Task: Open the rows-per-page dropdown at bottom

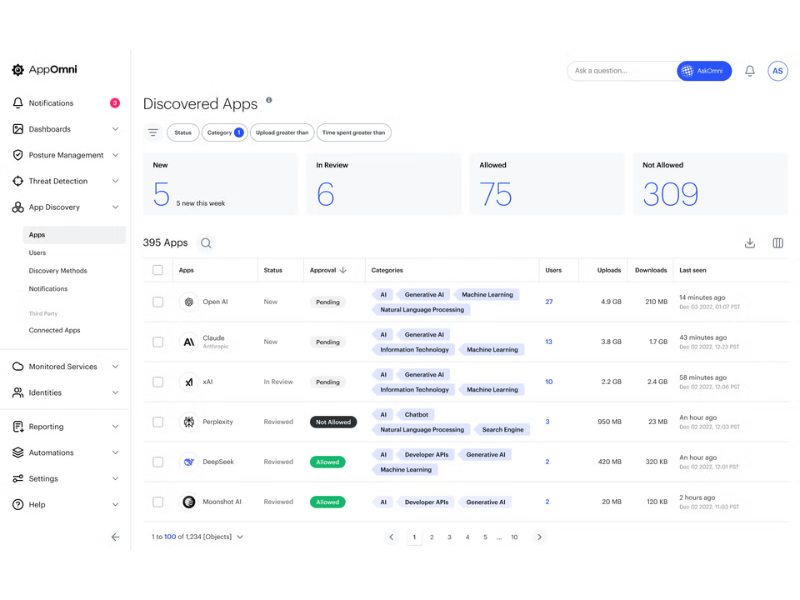Action: click(240, 537)
